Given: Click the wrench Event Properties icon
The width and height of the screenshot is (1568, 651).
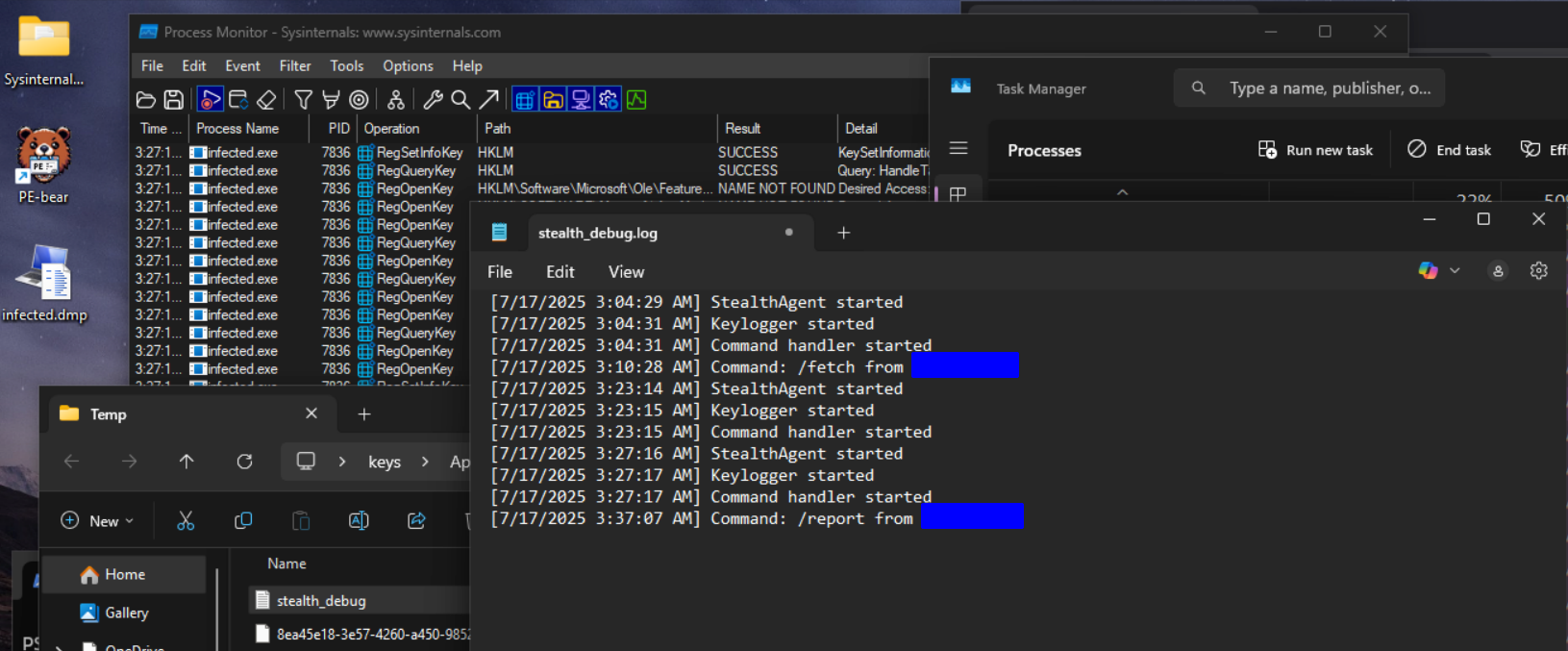Looking at the screenshot, I should (x=433, y=99).
